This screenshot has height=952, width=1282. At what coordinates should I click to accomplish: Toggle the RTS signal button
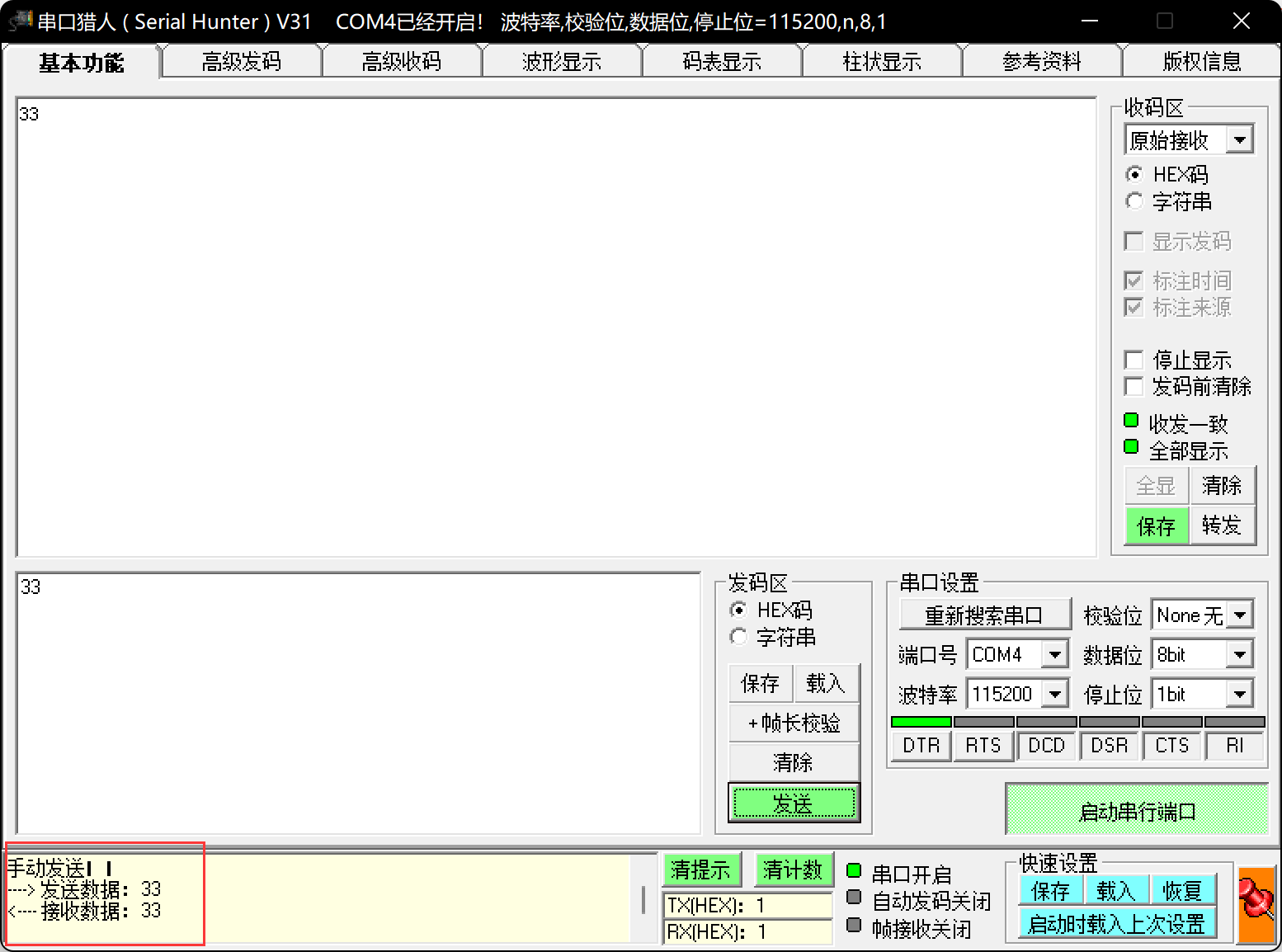[x=983, y=745]
